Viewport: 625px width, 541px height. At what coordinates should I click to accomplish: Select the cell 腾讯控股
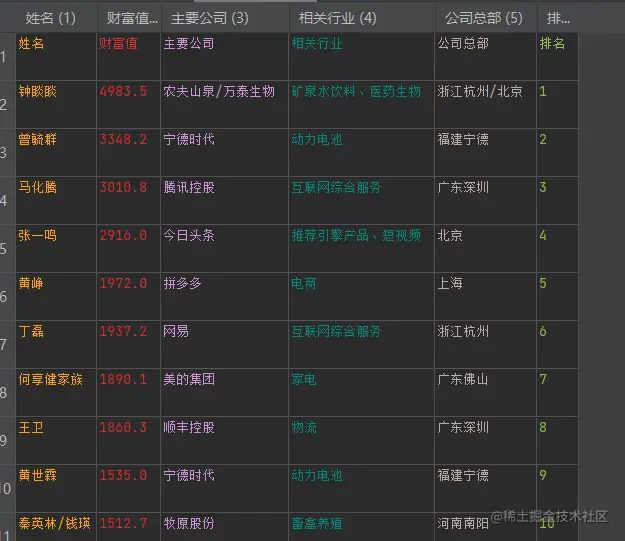point(224,201)
